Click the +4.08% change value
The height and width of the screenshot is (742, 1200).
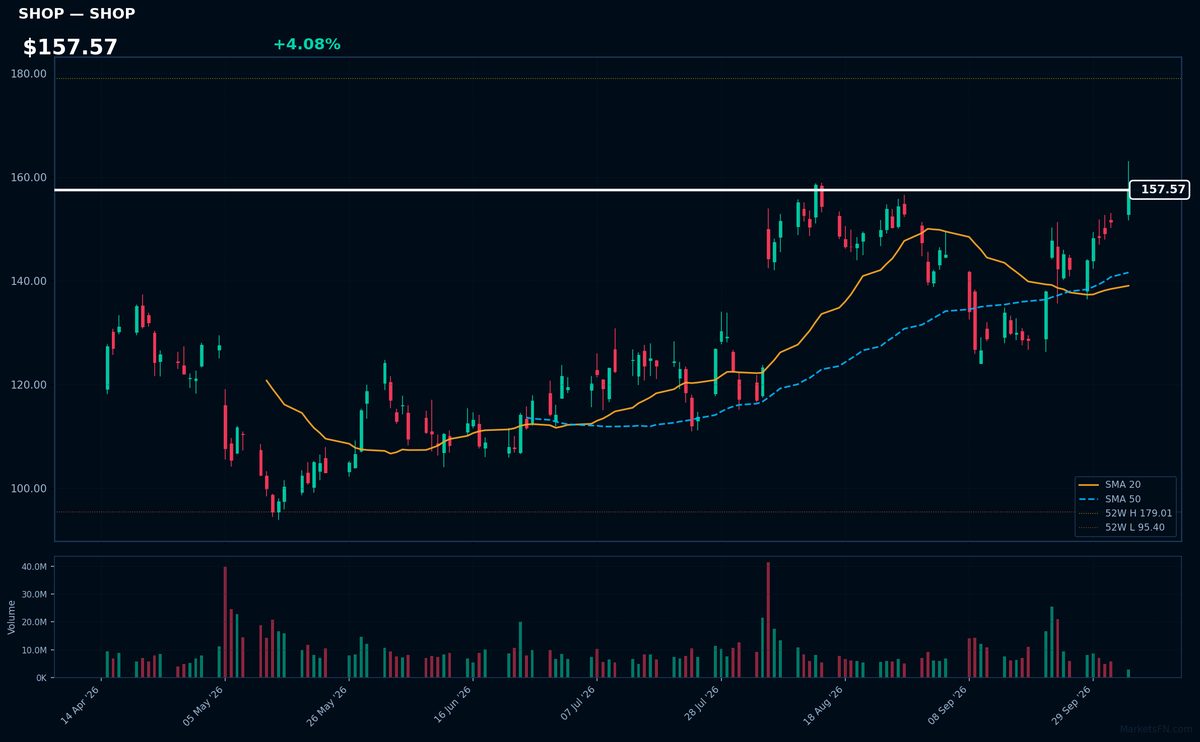307,44
